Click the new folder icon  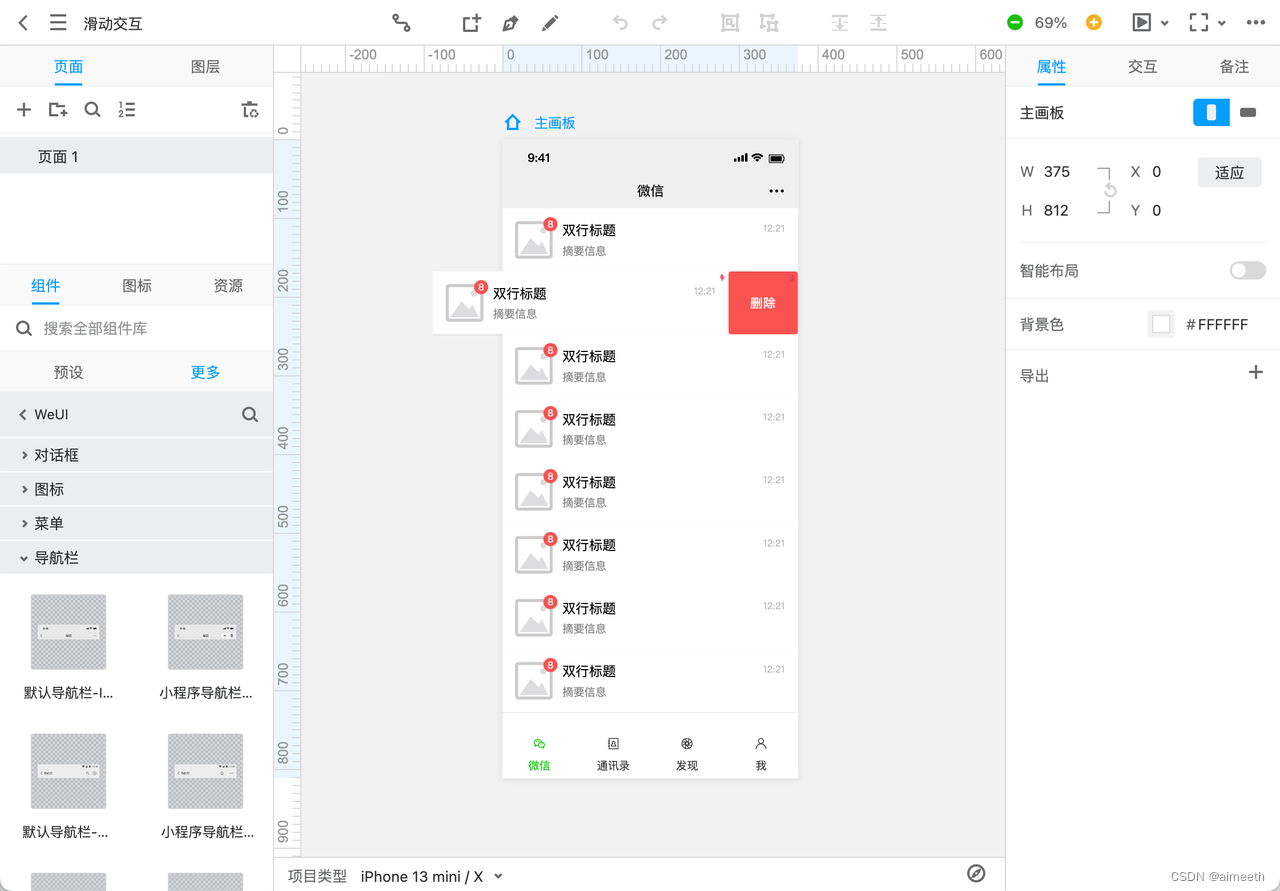click(x=58, y=109)
